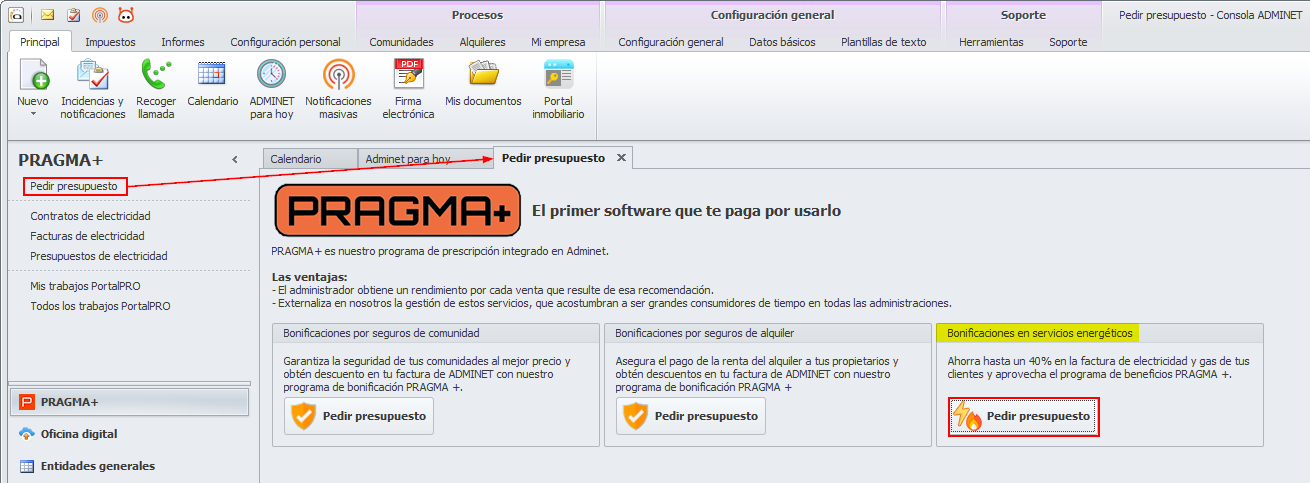Open Presupuestos de electricidad
Image resolution: width=1310 pixels, height=483 pixels.
point(99,256)
